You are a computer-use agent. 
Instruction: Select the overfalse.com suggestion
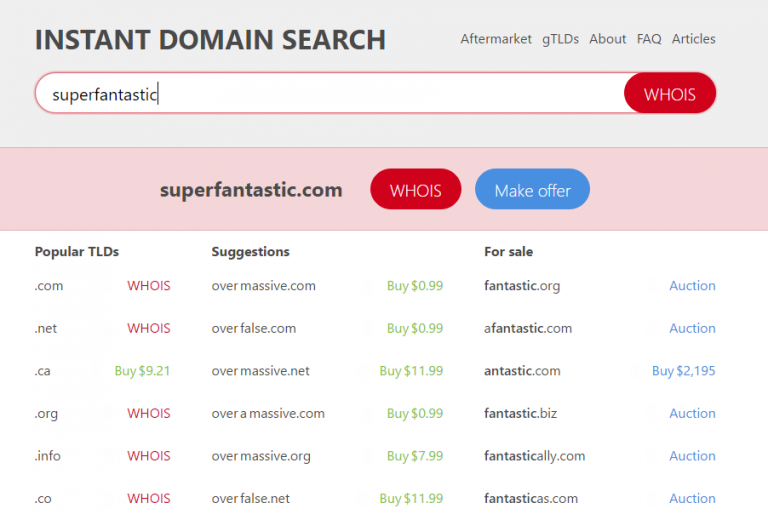point(254,328)
